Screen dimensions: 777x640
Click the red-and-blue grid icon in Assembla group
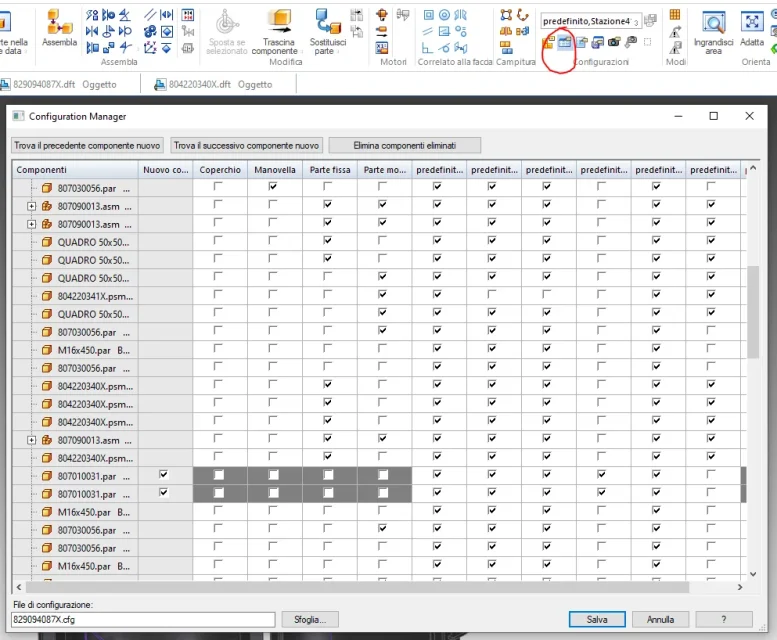click(187, 15)
